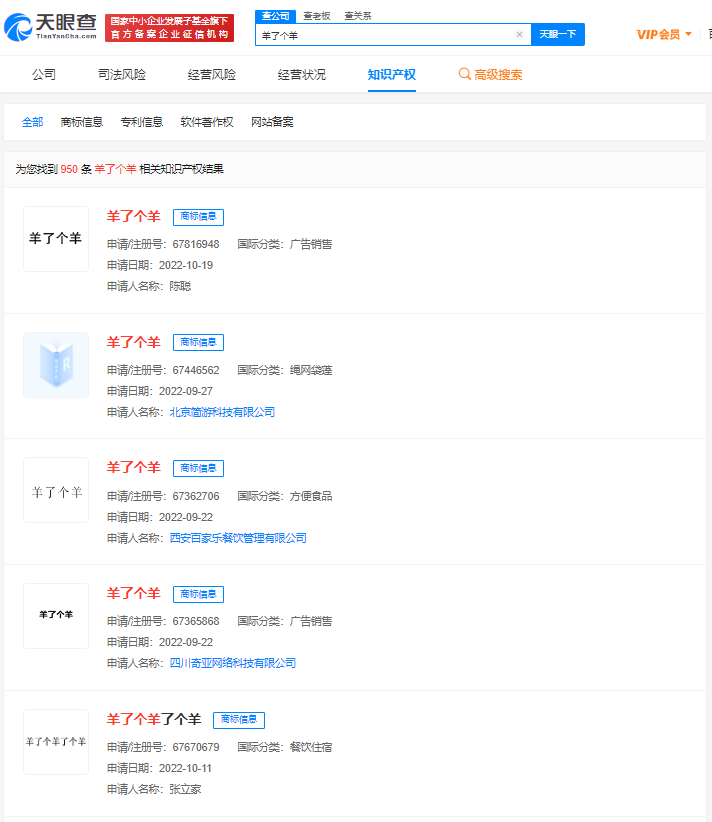Select the 网站备案 filter
Screen dimensions: 712x822
click(x=272, y=122)
